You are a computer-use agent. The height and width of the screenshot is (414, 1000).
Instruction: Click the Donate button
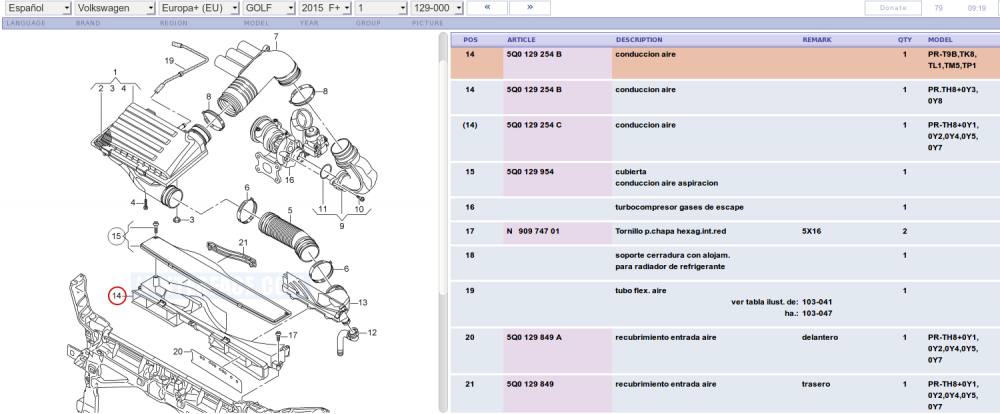893,8
